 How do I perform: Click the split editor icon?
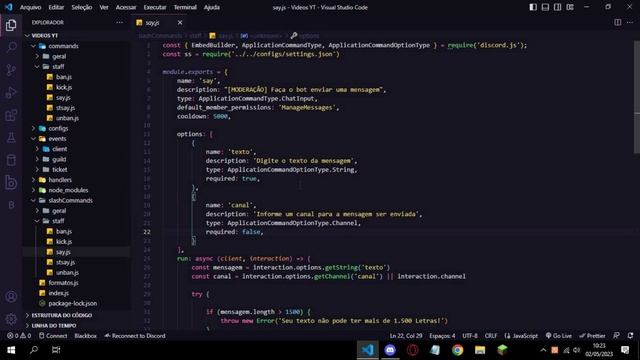tap(618, 22)
